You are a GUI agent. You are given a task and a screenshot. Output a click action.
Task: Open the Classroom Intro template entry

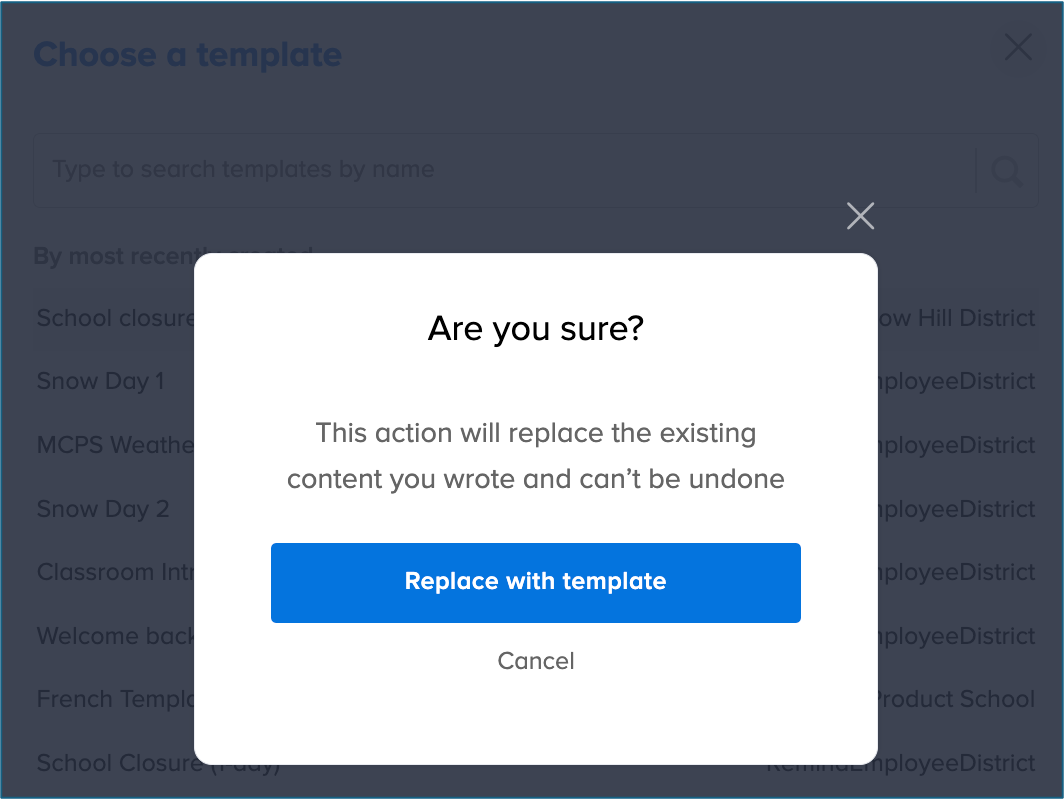110,572
